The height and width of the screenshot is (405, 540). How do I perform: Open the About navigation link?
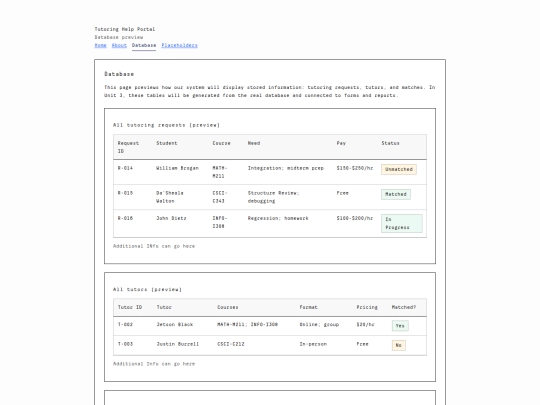pyautogui.click(x=119, y=45)
